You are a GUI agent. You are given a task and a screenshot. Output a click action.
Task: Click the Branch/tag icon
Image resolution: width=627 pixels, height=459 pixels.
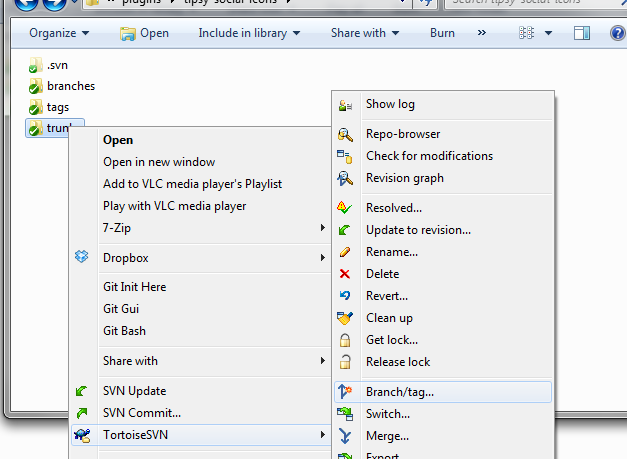[345, 391]
